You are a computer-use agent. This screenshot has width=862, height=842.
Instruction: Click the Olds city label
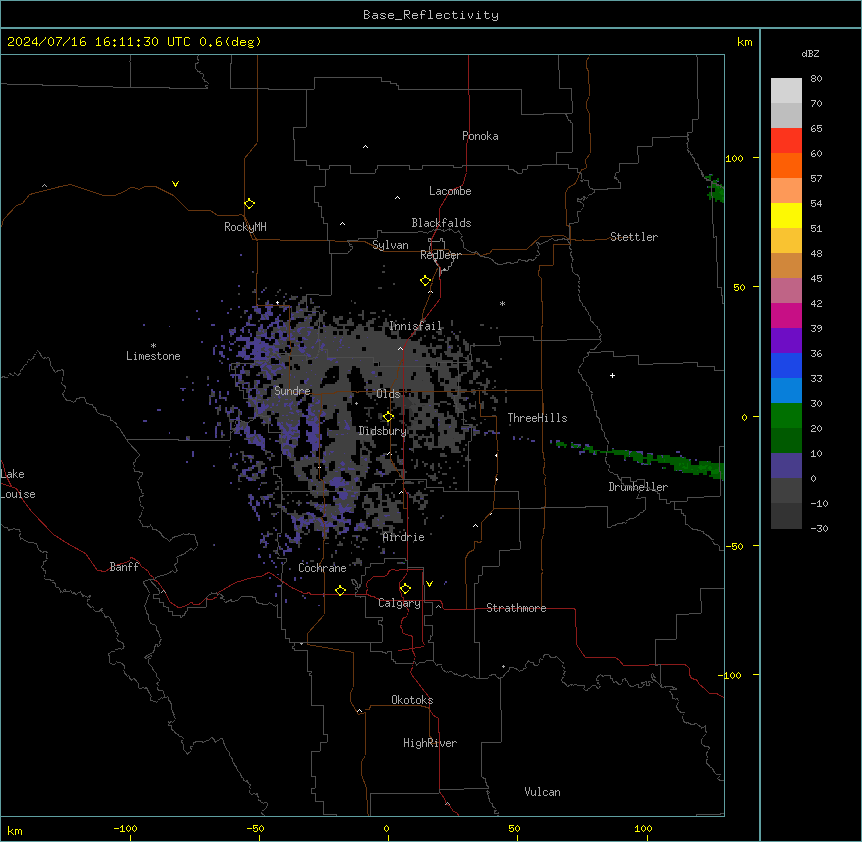click(x=388, y=394)
